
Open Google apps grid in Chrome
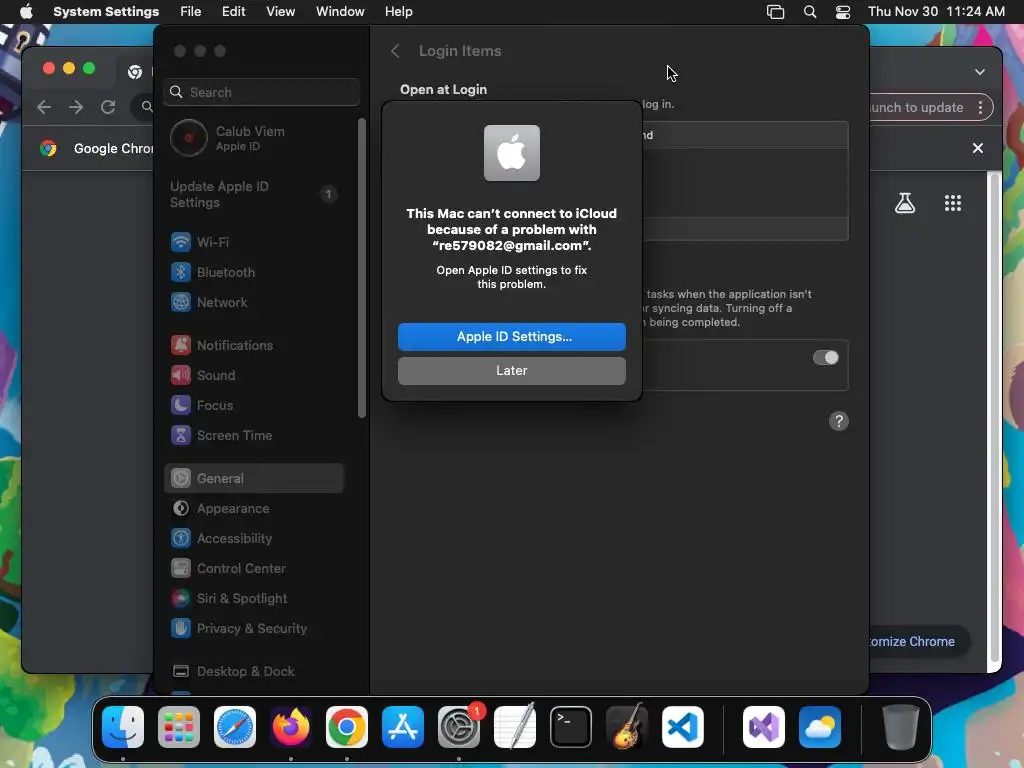(953, 203)
